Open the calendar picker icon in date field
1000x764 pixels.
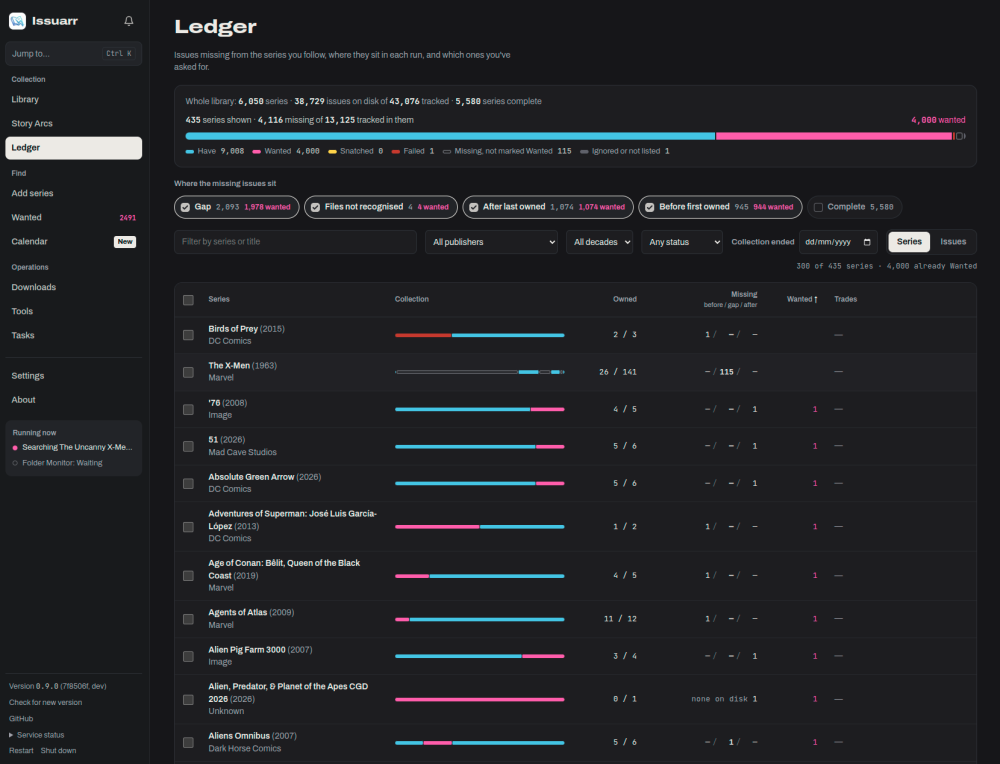click(x=867, y=242)
